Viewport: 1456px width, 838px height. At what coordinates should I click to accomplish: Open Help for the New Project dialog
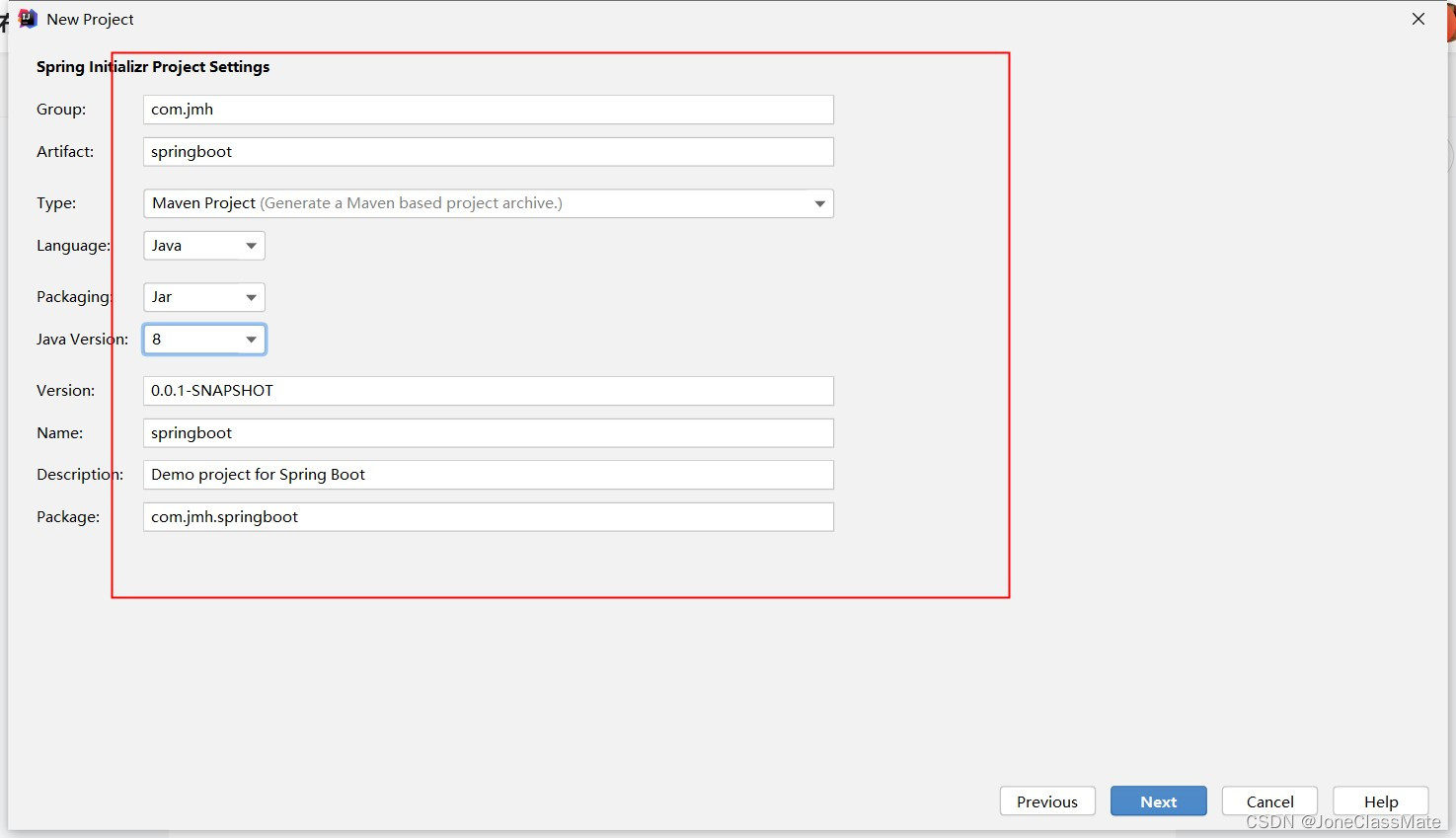(x=1381, y=801)
